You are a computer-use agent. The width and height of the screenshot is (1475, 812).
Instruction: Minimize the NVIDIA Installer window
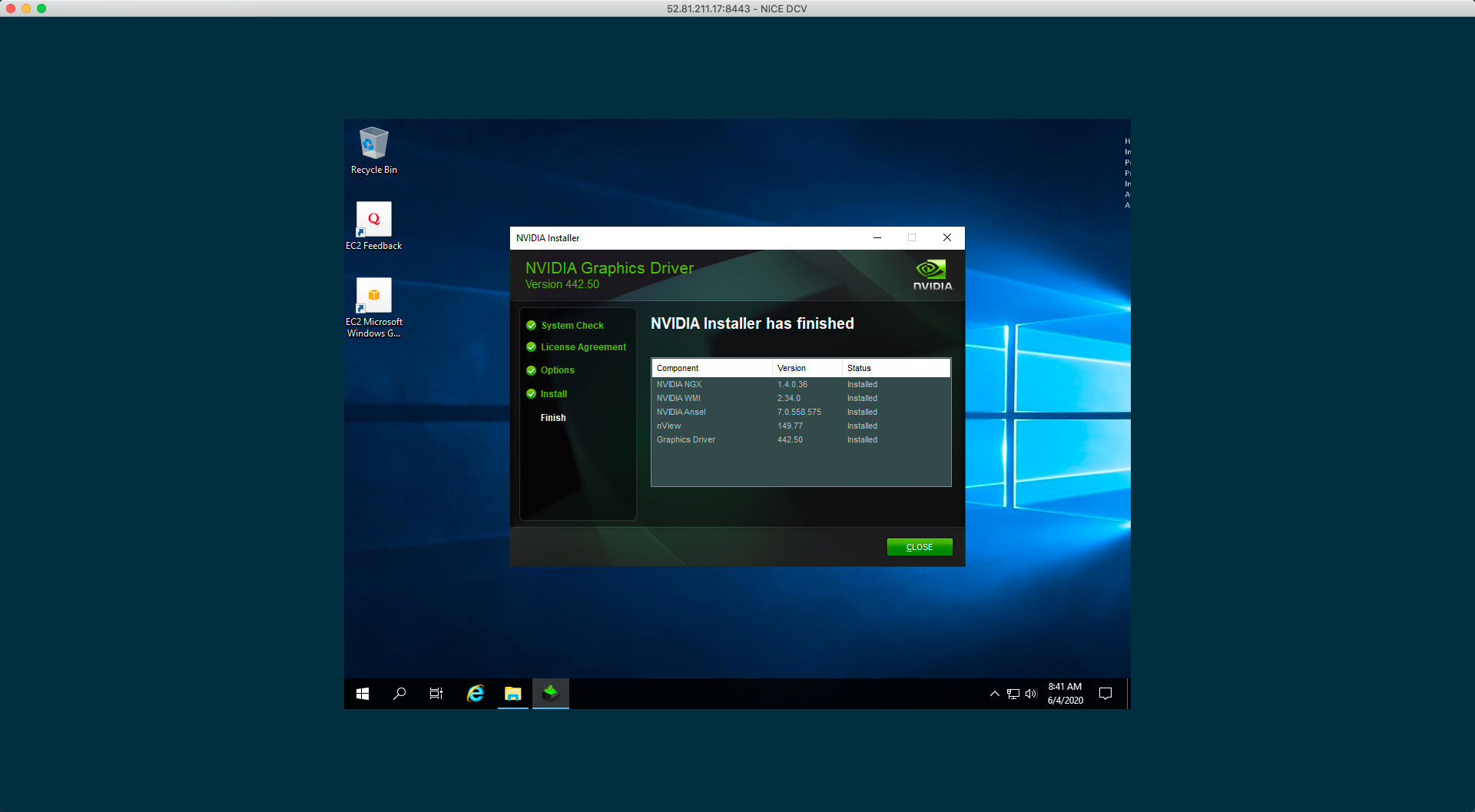coord(877,238)
